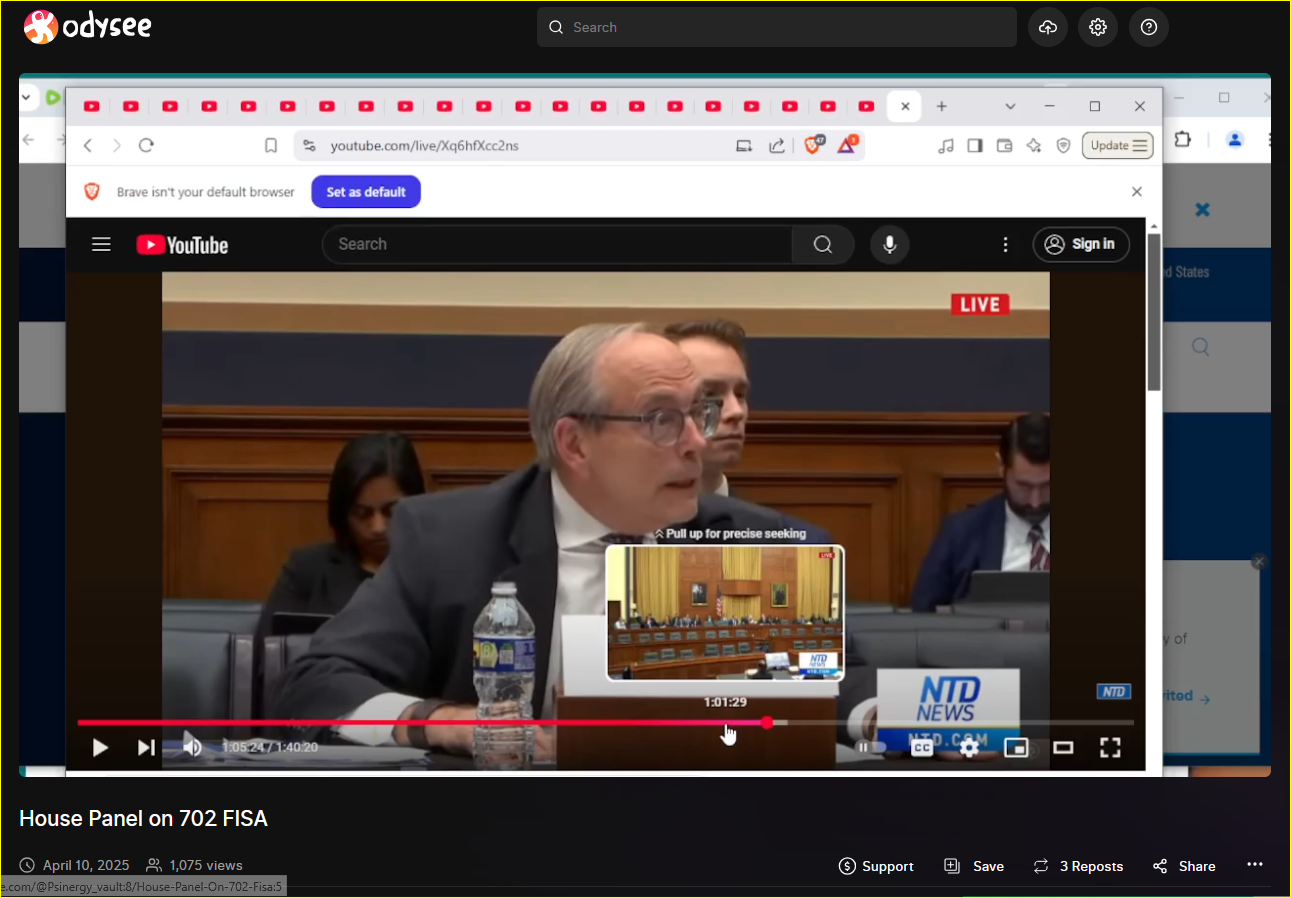Click the Brave page vertical scrollbar

[1154, 312]
